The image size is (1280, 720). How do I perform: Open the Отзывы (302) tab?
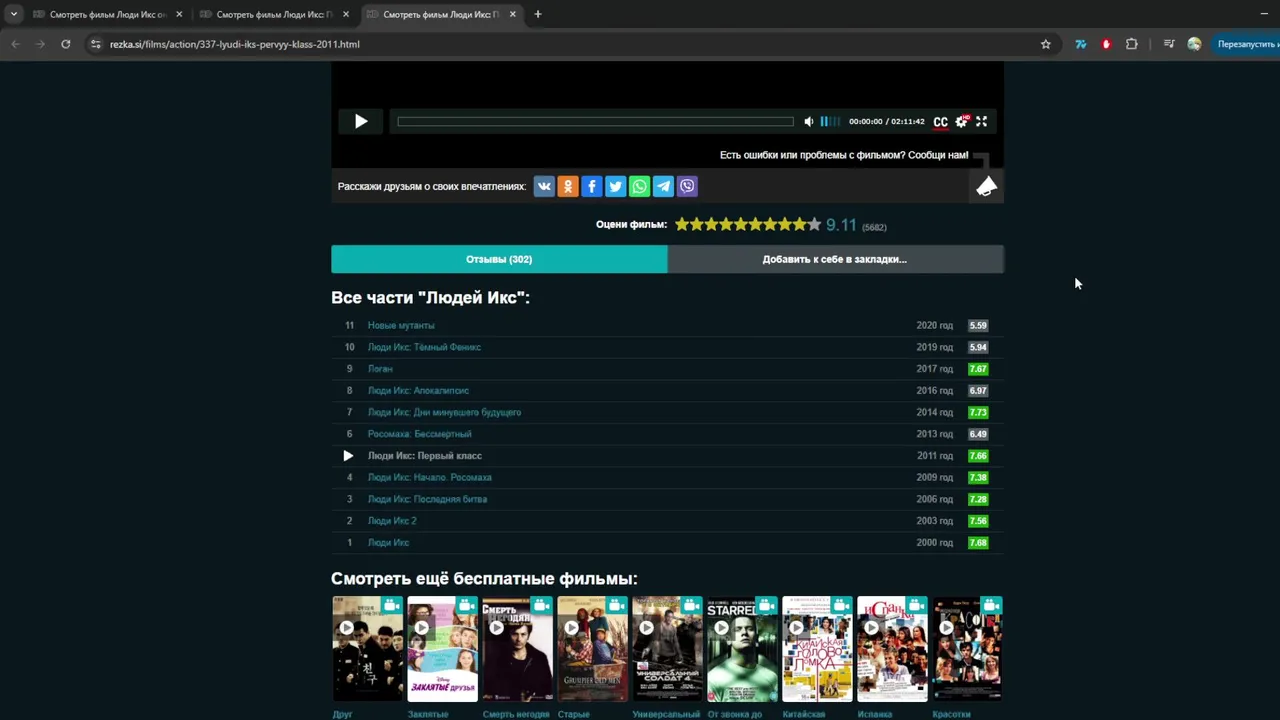(x=499, y=259)
